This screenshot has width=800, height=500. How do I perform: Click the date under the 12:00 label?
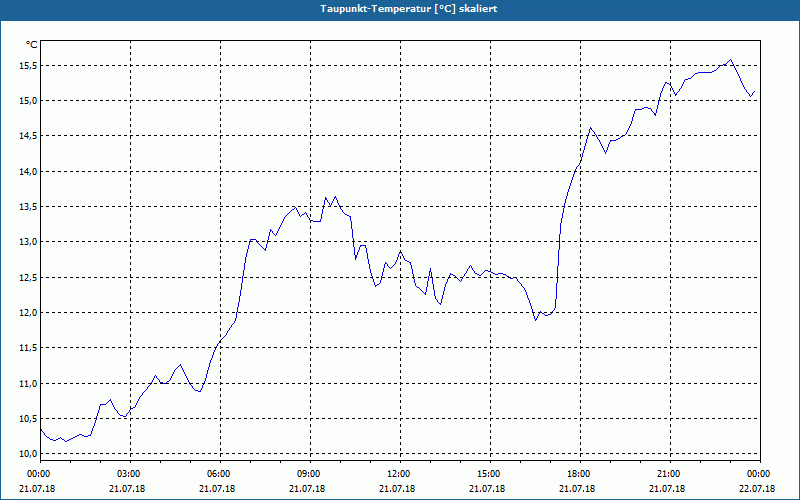tap(397, 489)
